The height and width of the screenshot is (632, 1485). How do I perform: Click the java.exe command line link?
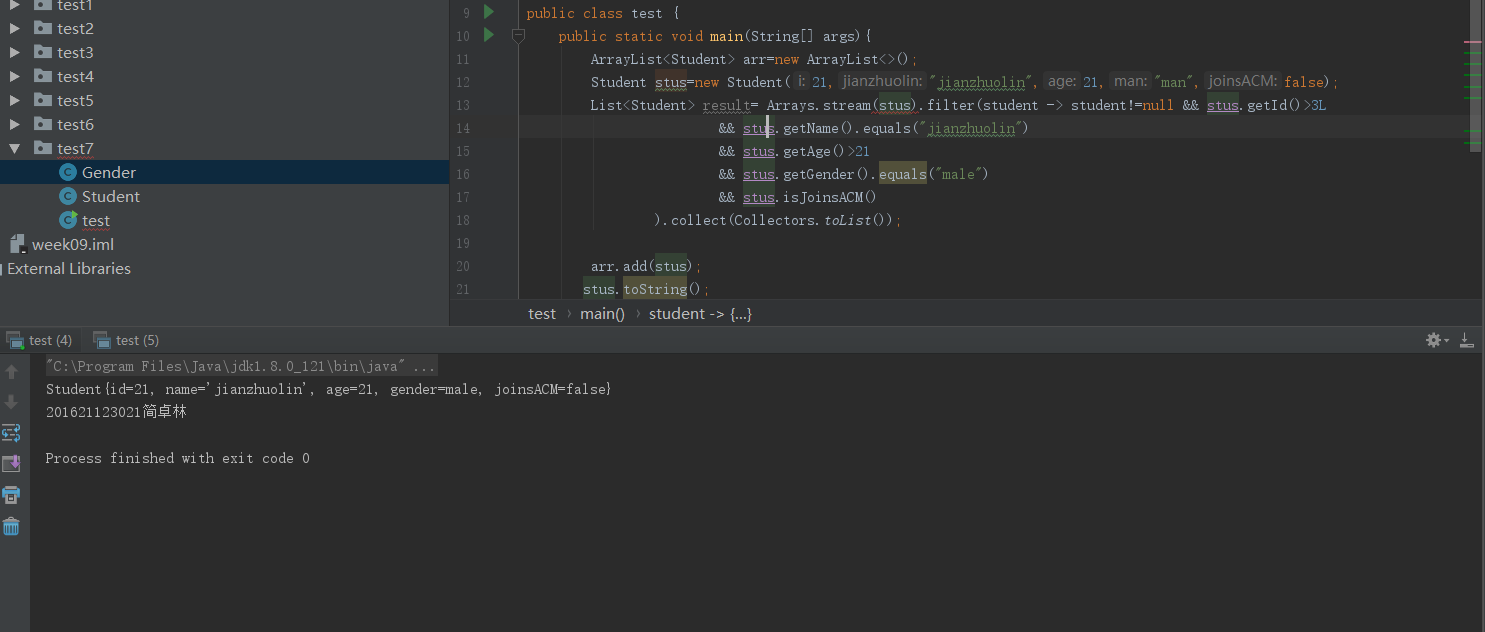pyautogui.click(x=240, y=366)
